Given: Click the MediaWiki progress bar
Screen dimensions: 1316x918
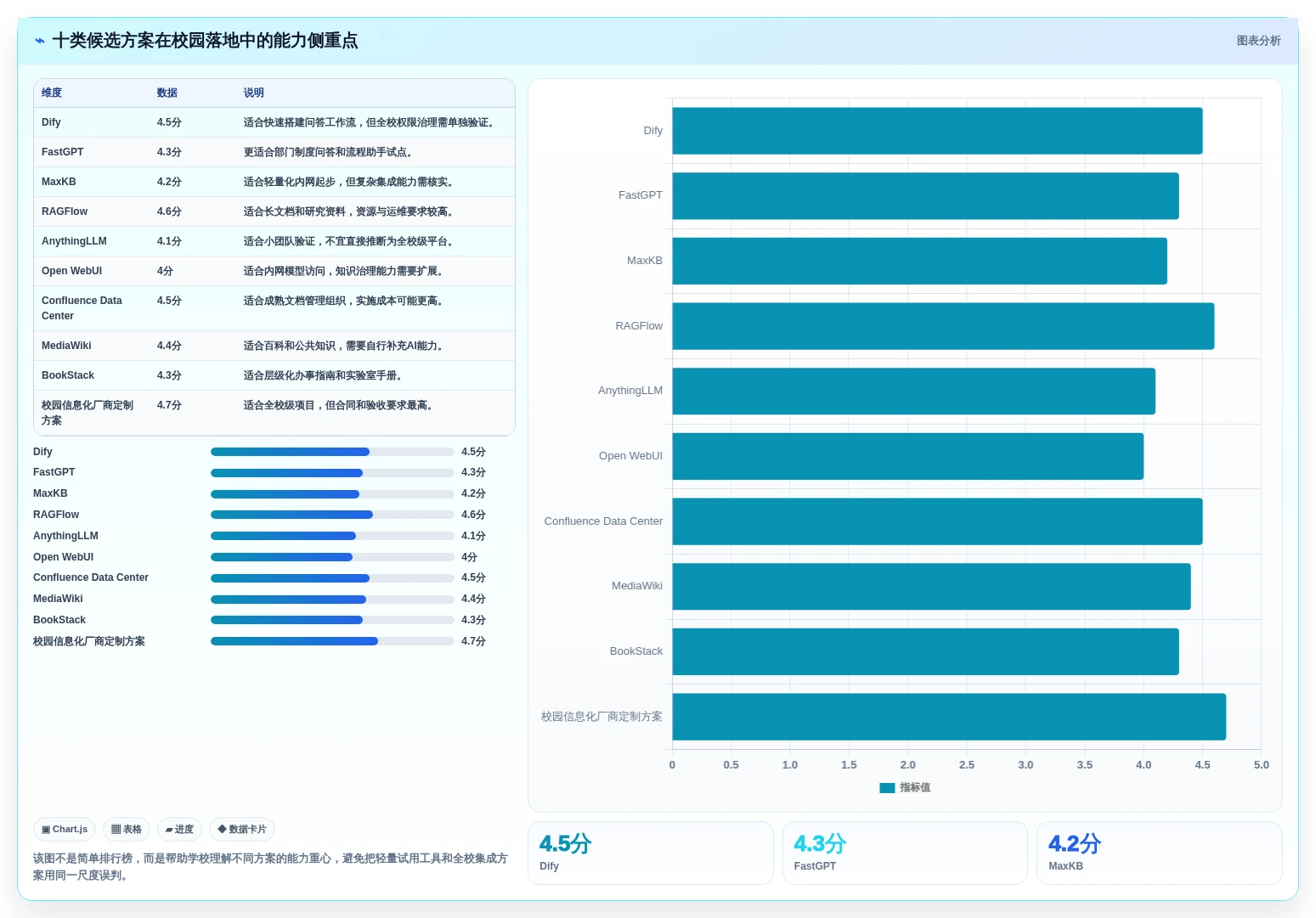Looking at the screenshot, I should (332, 599).
